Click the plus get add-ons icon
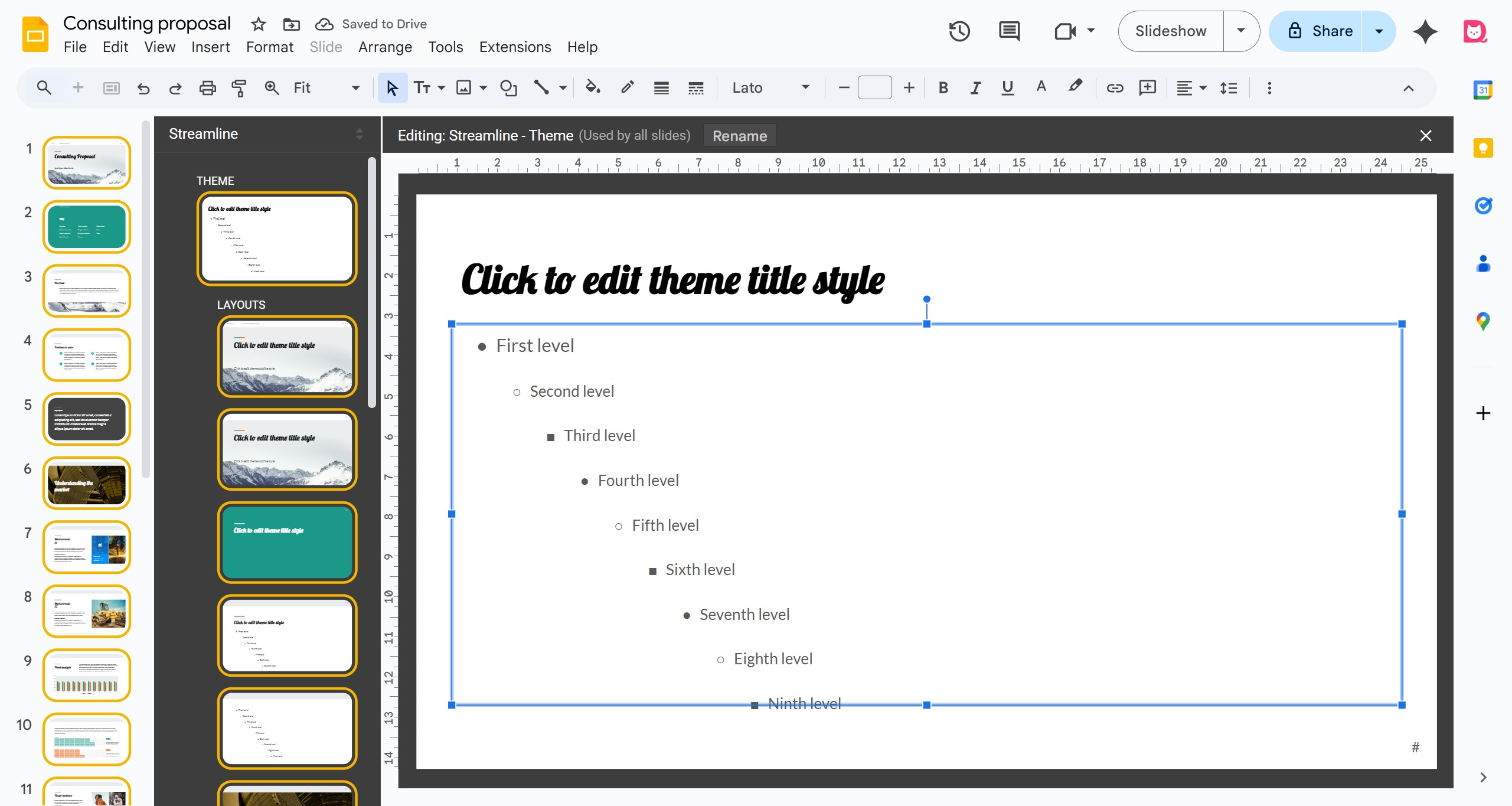This screenshot has height=806, width=1512. (x=1483, y=413)
